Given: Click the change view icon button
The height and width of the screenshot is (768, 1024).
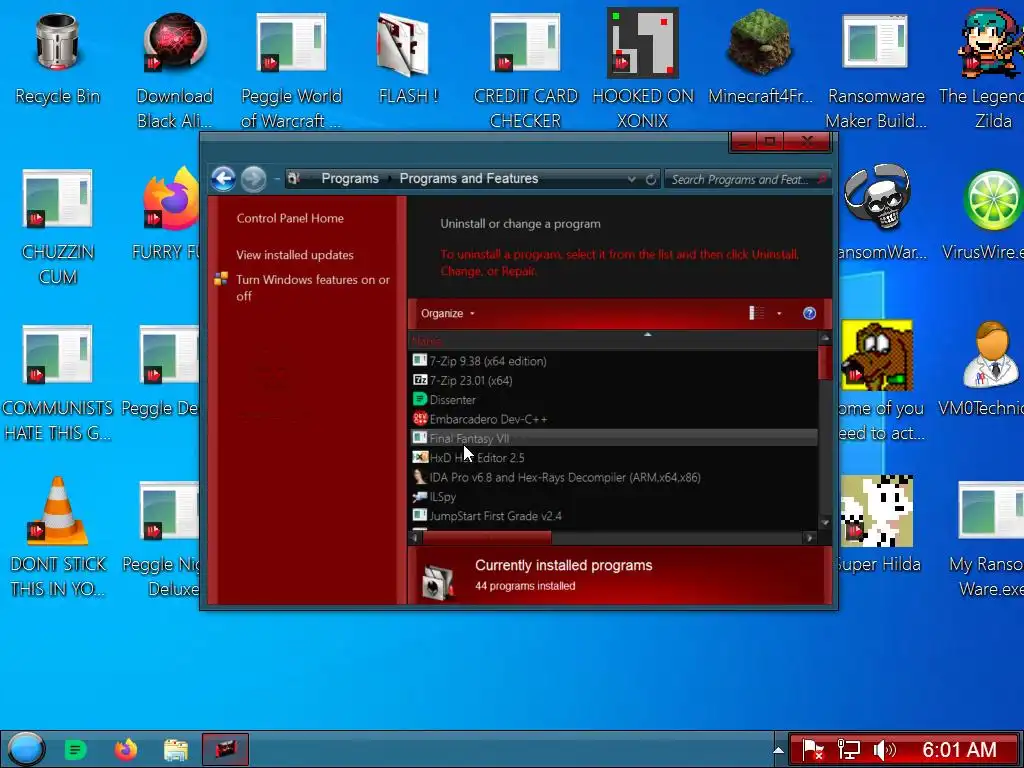Looking at the screenshot, I should point(756,313).
